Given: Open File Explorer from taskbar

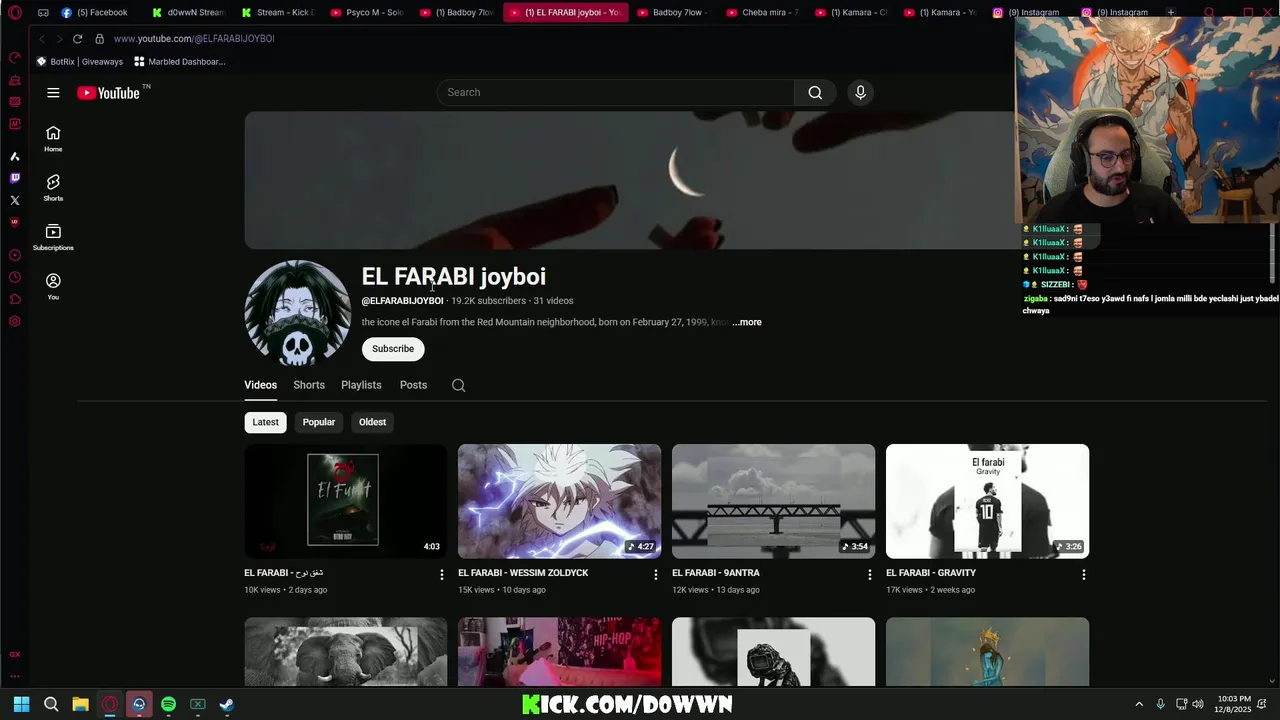Looking at the screenshot, I should 80,704.
